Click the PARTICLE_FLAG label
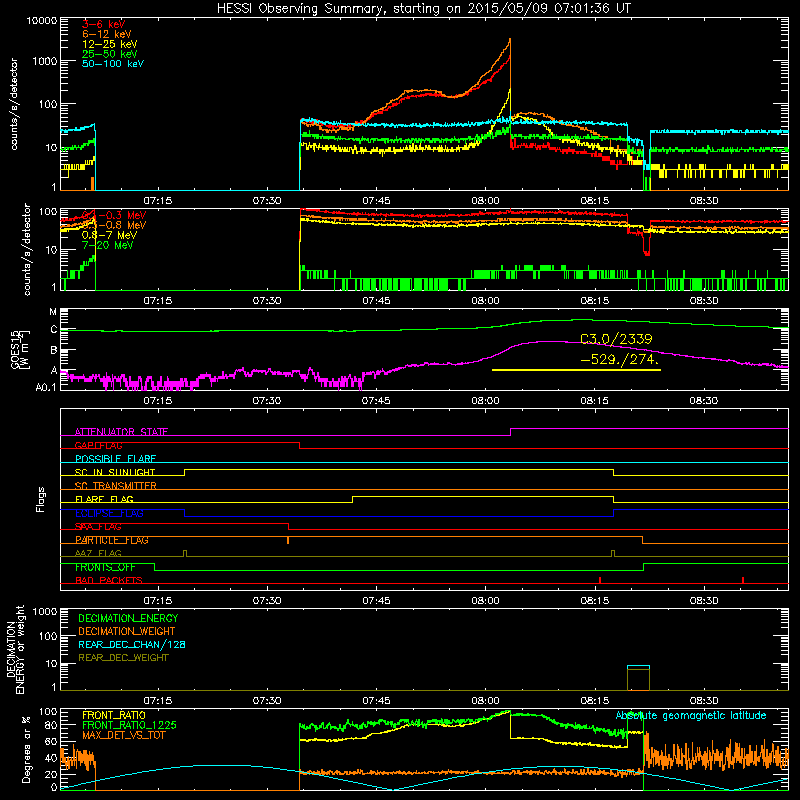 point(112,540)
